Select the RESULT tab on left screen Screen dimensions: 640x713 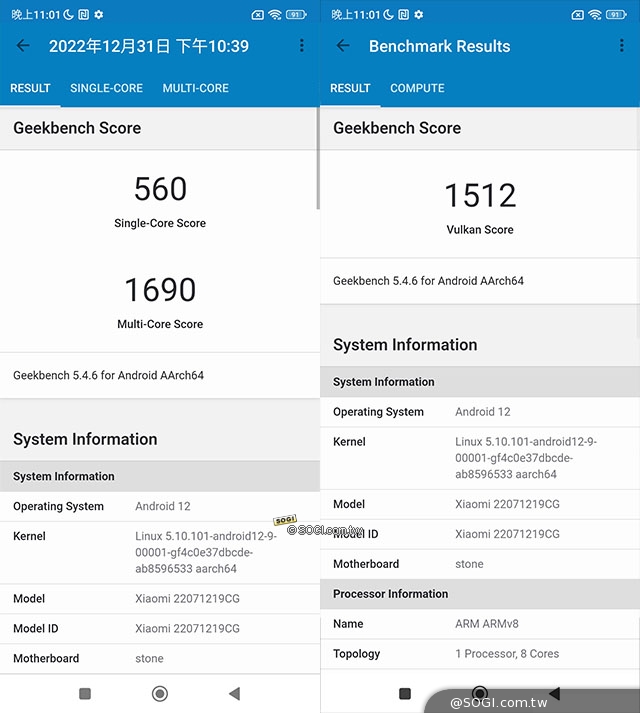(30, 88)
